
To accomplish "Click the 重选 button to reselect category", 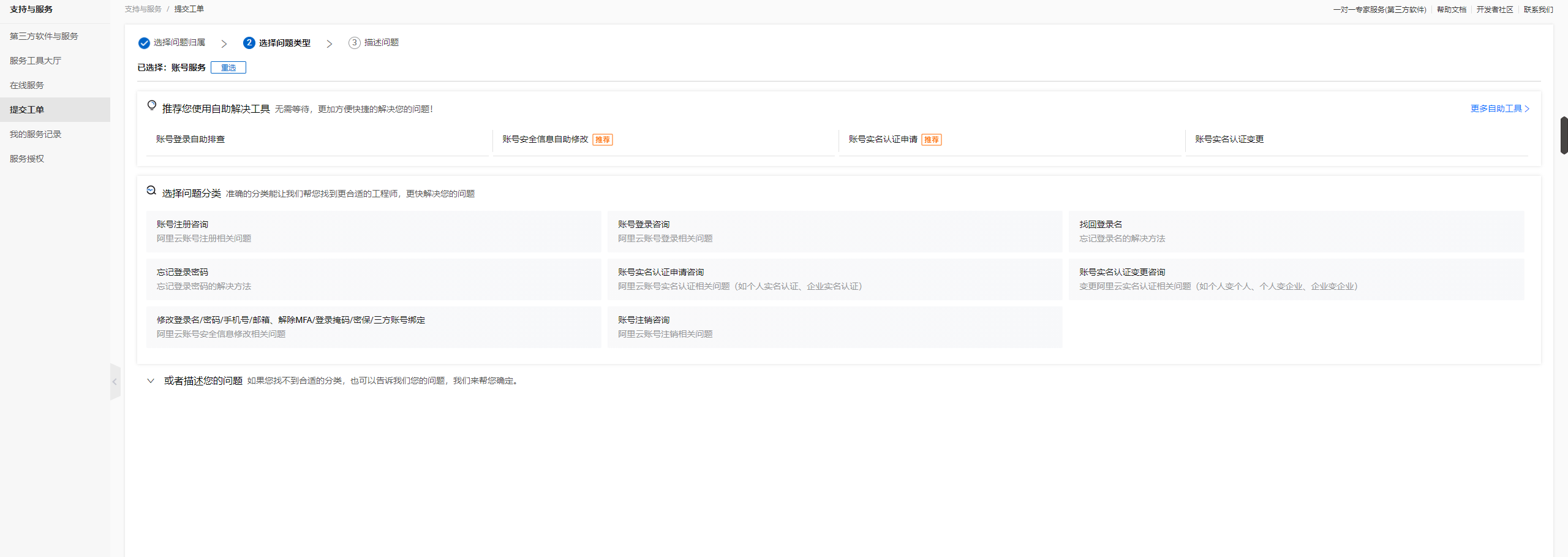I will coord(228,67).
